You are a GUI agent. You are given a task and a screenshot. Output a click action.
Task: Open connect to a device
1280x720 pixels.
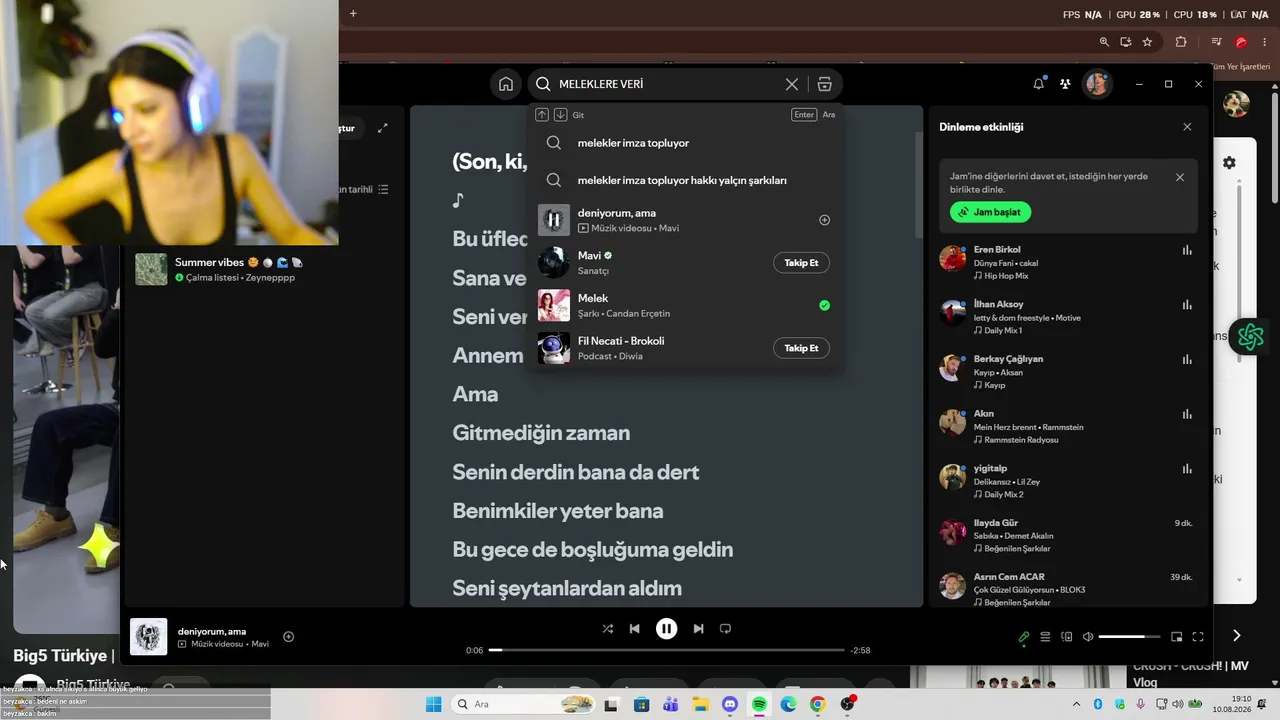tap(1067, 637)
